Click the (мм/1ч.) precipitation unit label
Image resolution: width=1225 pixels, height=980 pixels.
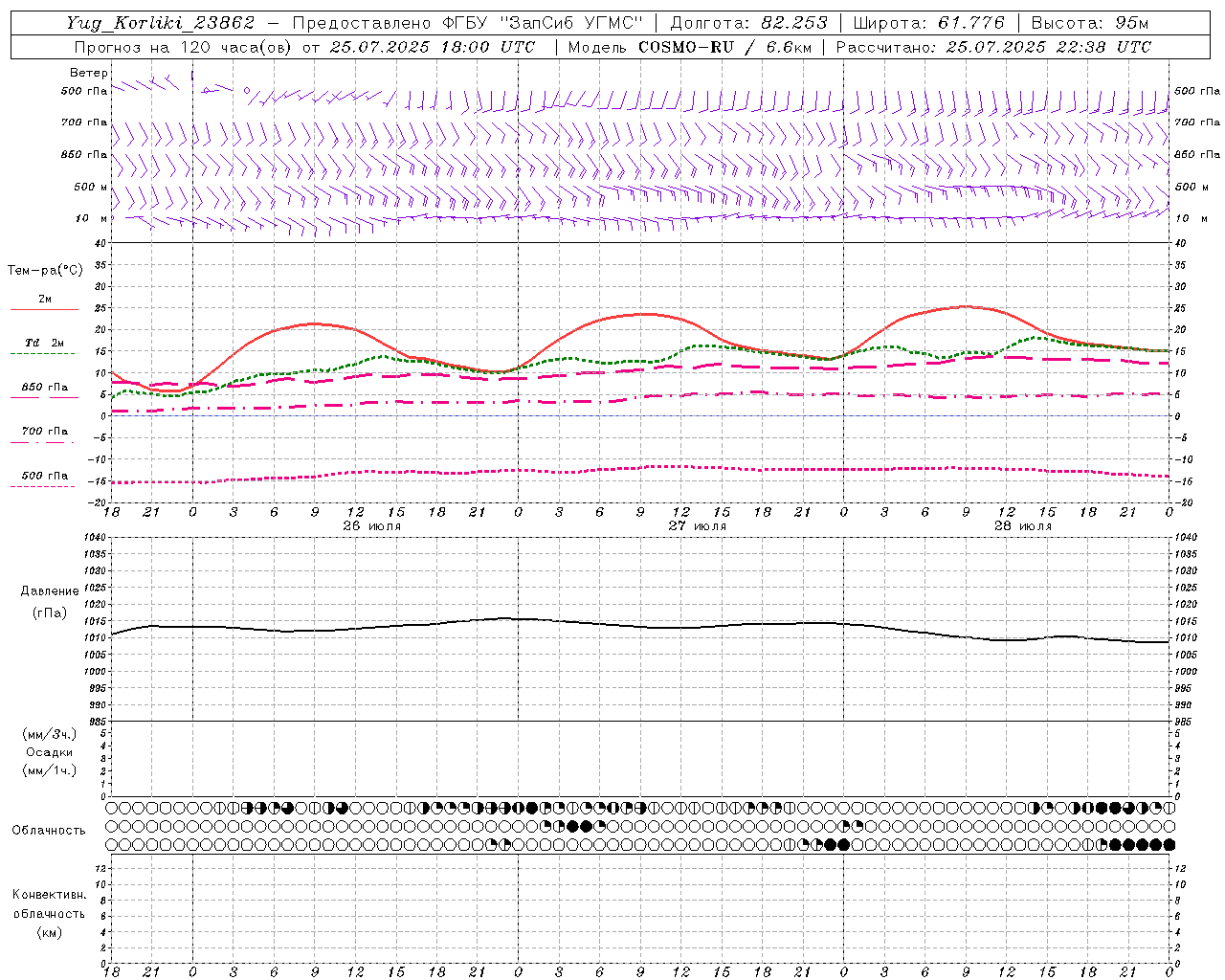(x=49, y=770)
